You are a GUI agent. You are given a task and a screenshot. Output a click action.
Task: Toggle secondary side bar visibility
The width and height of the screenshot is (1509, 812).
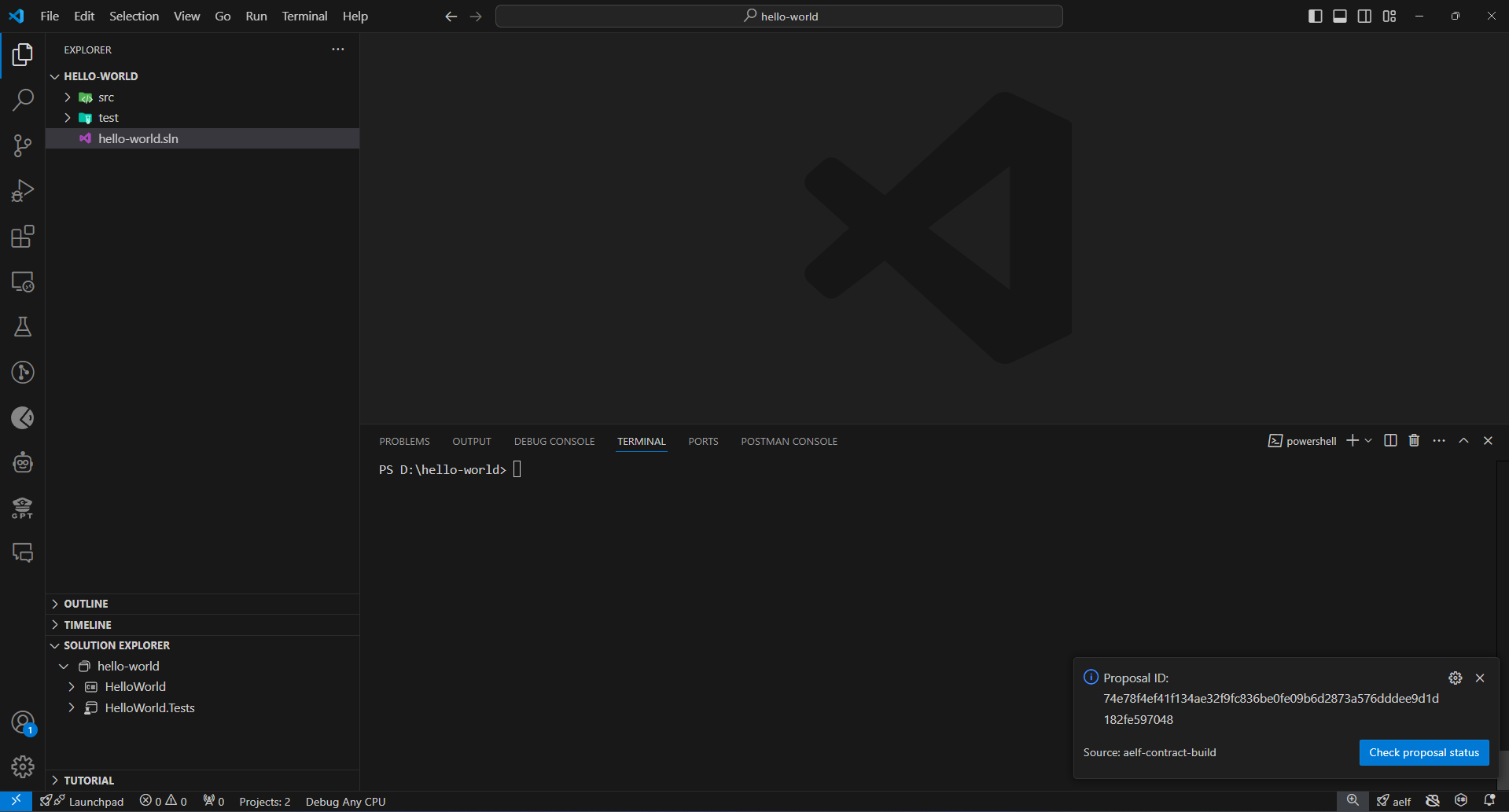pos(1365,17)
